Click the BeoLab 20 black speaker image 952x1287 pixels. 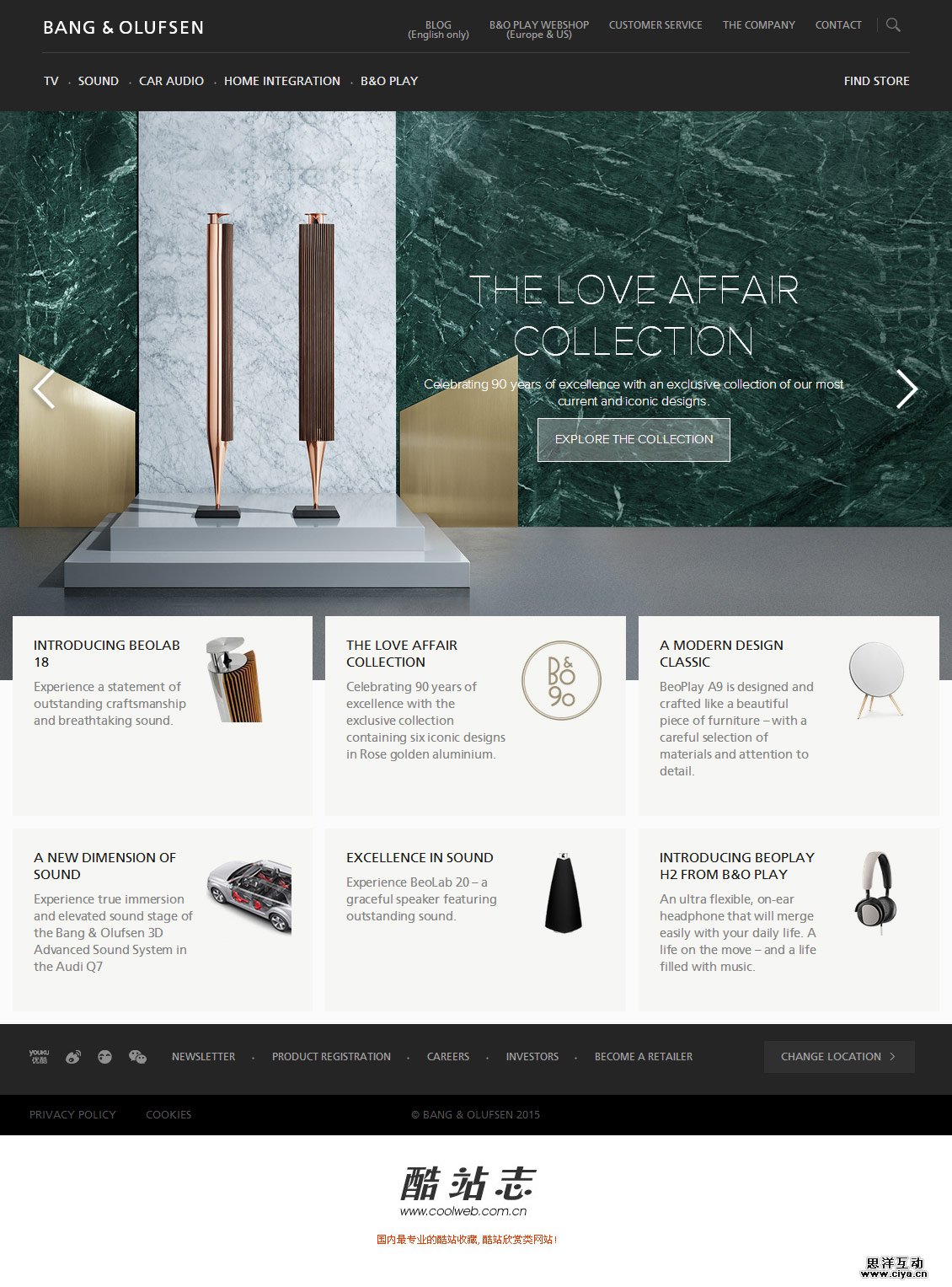[563, 892]
